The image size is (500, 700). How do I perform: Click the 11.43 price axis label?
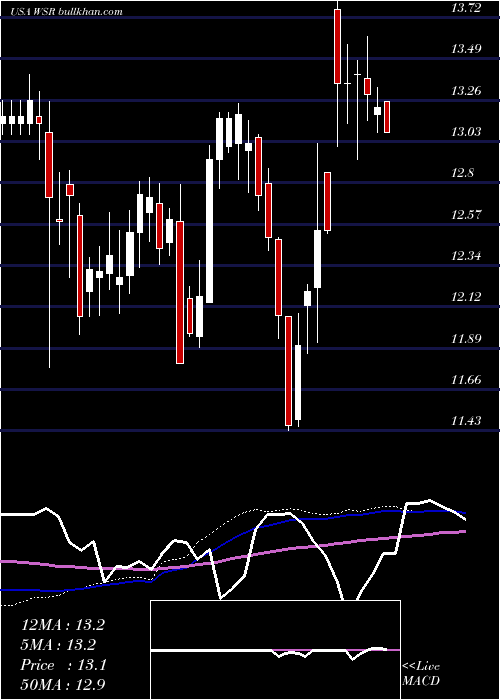pos(466,421)
